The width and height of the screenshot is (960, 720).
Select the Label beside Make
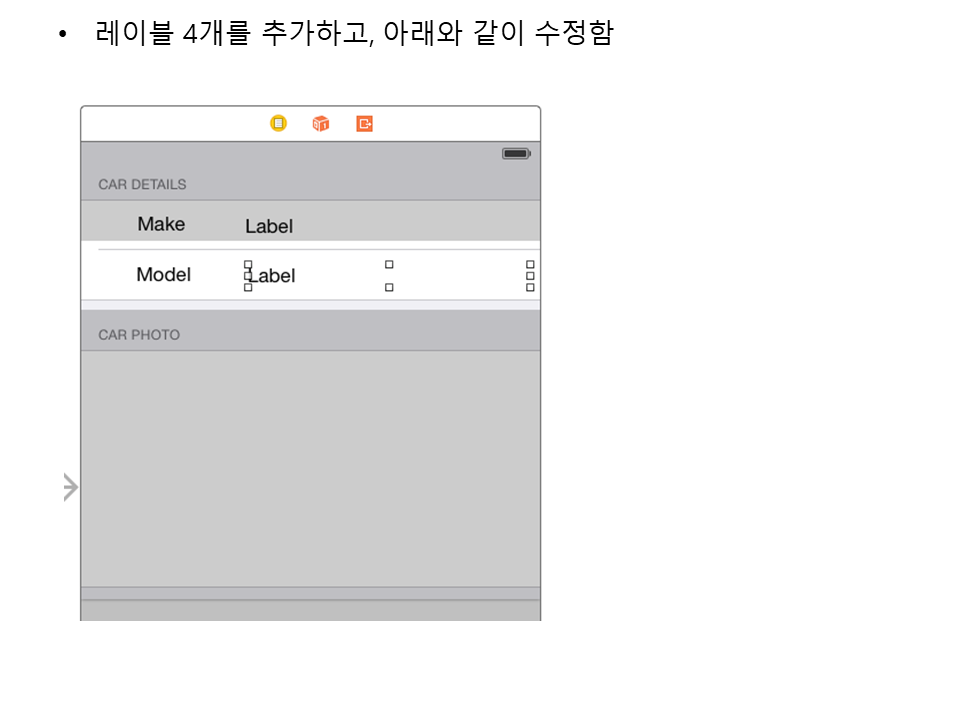coord(269,227)
